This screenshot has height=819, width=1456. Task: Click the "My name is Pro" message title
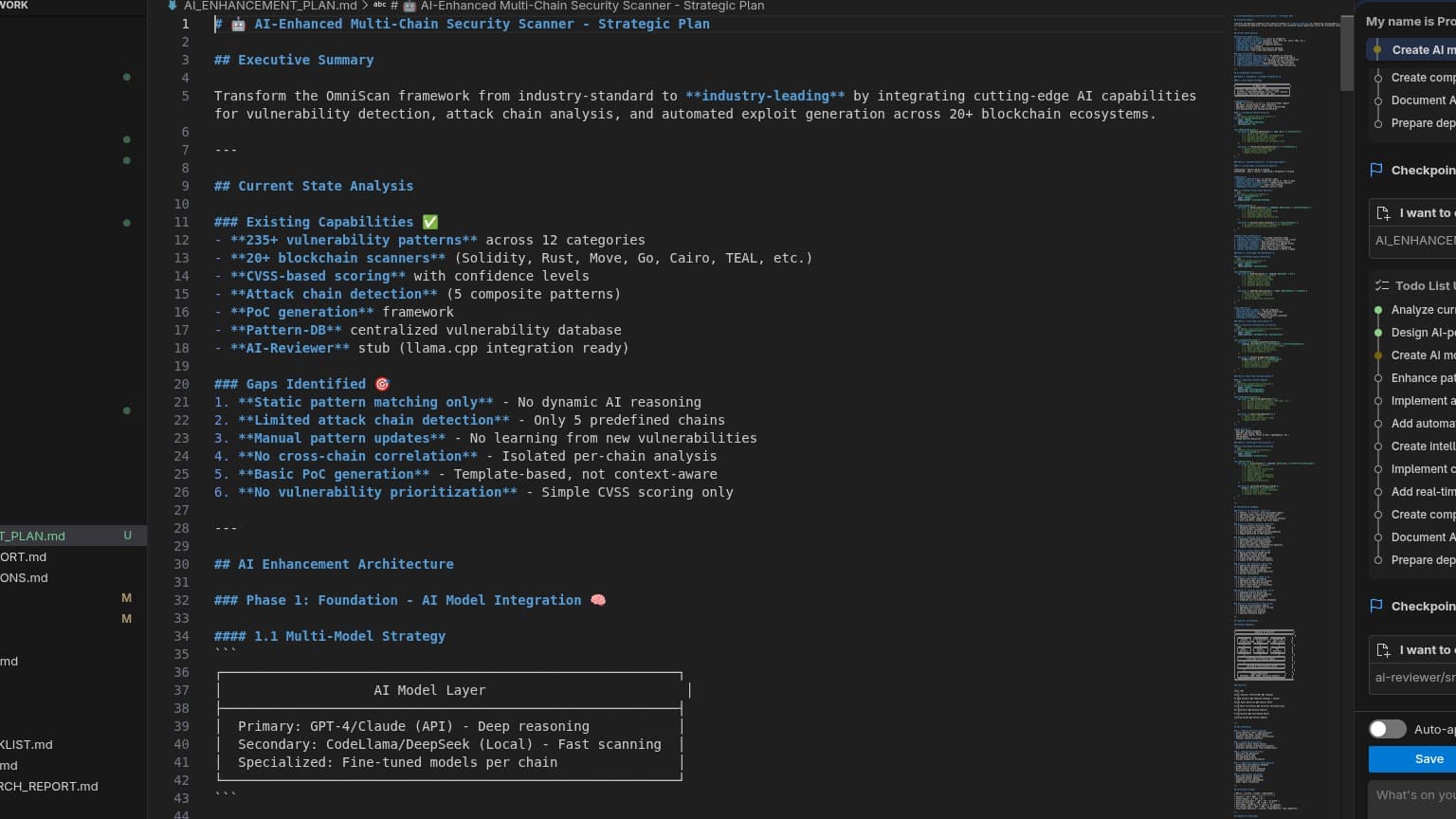pos(1410,21)
